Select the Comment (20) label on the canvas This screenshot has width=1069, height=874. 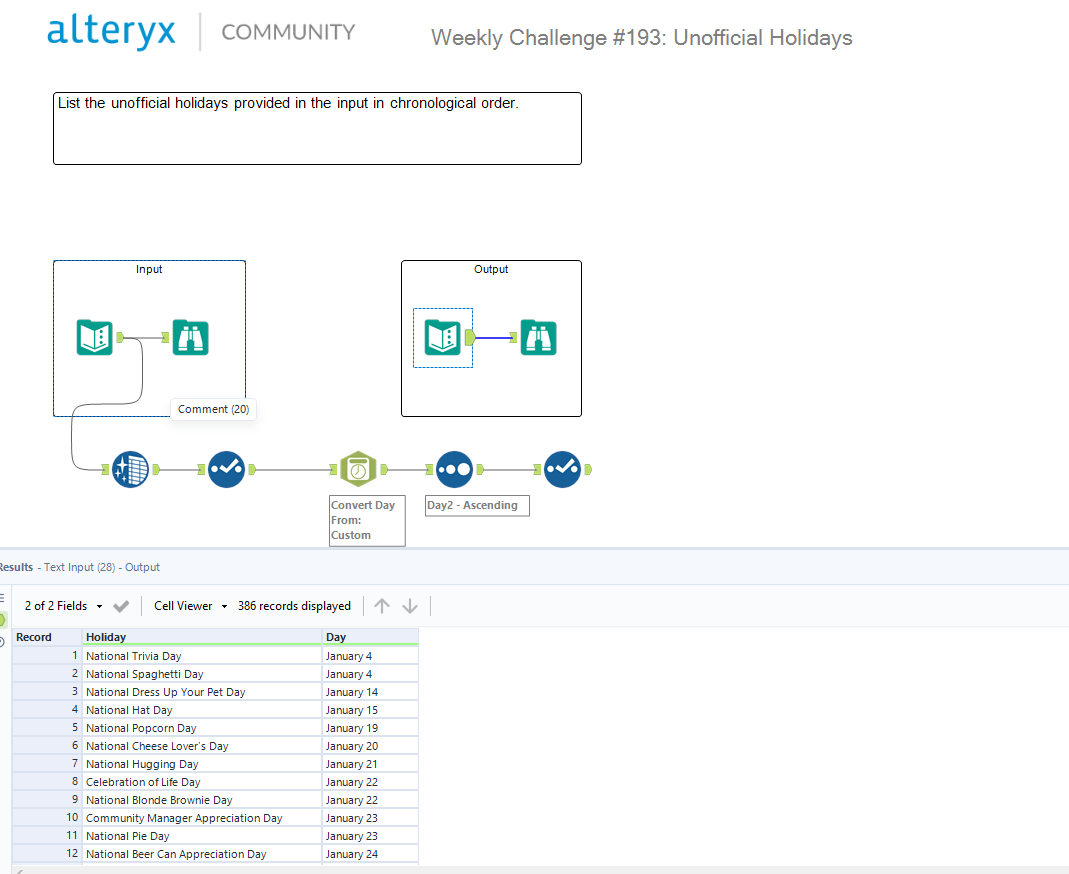(213, 409)
